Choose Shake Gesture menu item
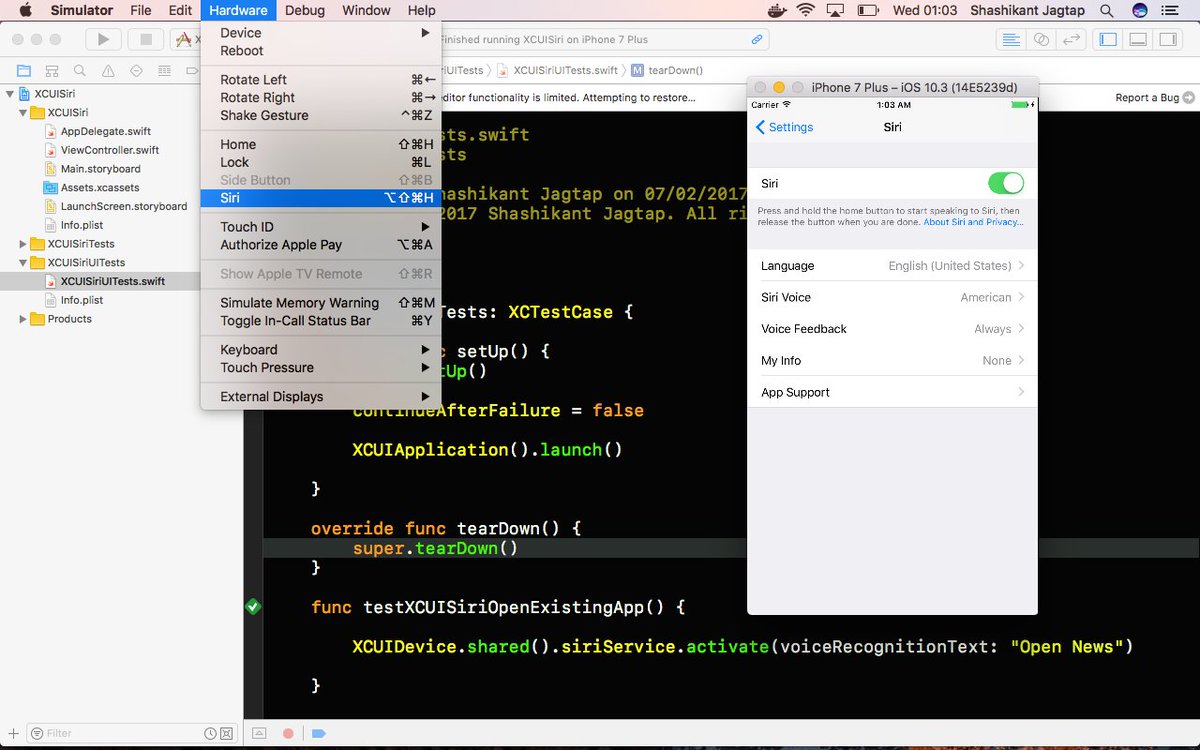1200x750 pixels. pyautogui.click(x=321, y=116)
